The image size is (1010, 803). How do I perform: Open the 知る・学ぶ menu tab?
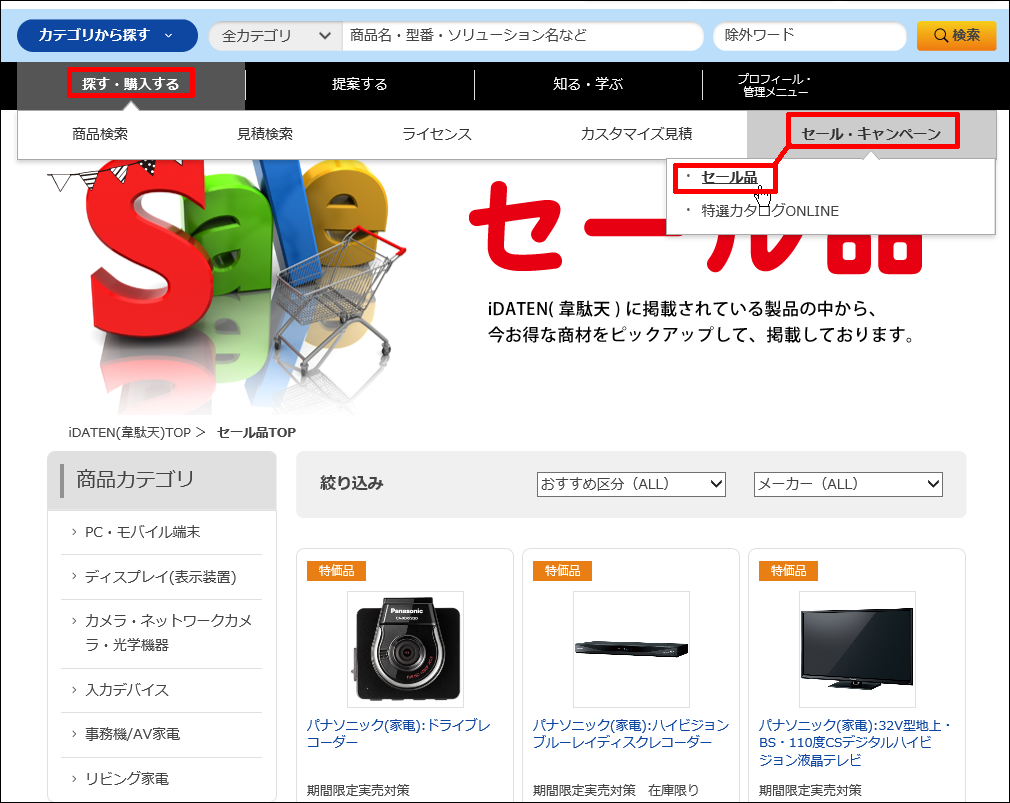pos(588,84)
